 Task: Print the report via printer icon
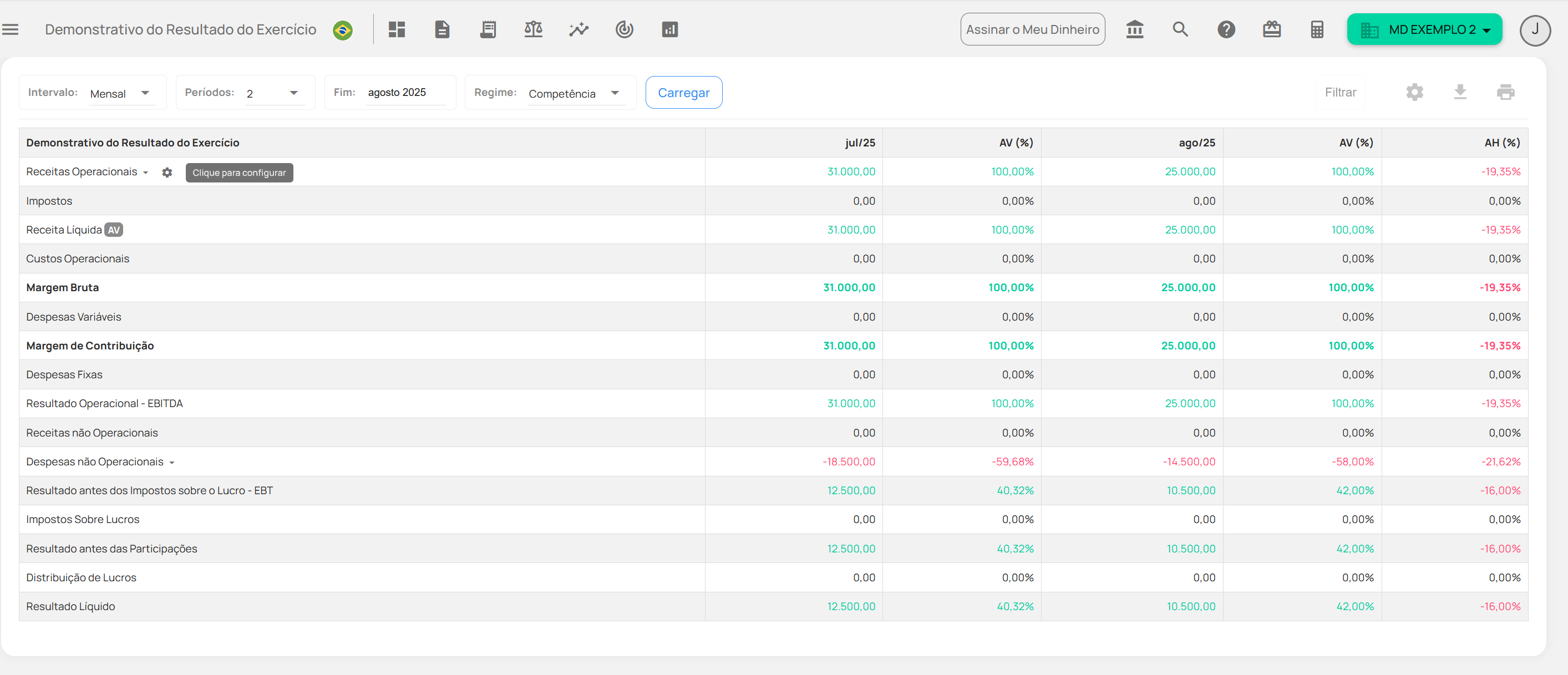1505,92
